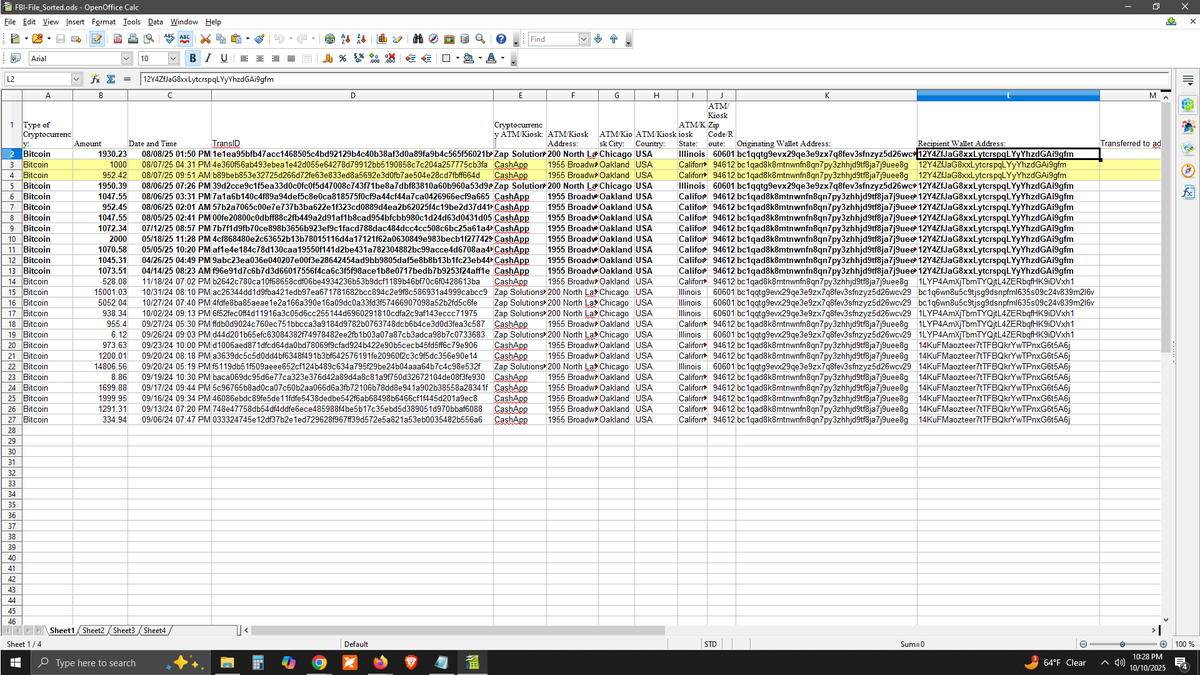Click the New document icon
This screenshot has height=675, width=1200.
(x=15, y=39)
